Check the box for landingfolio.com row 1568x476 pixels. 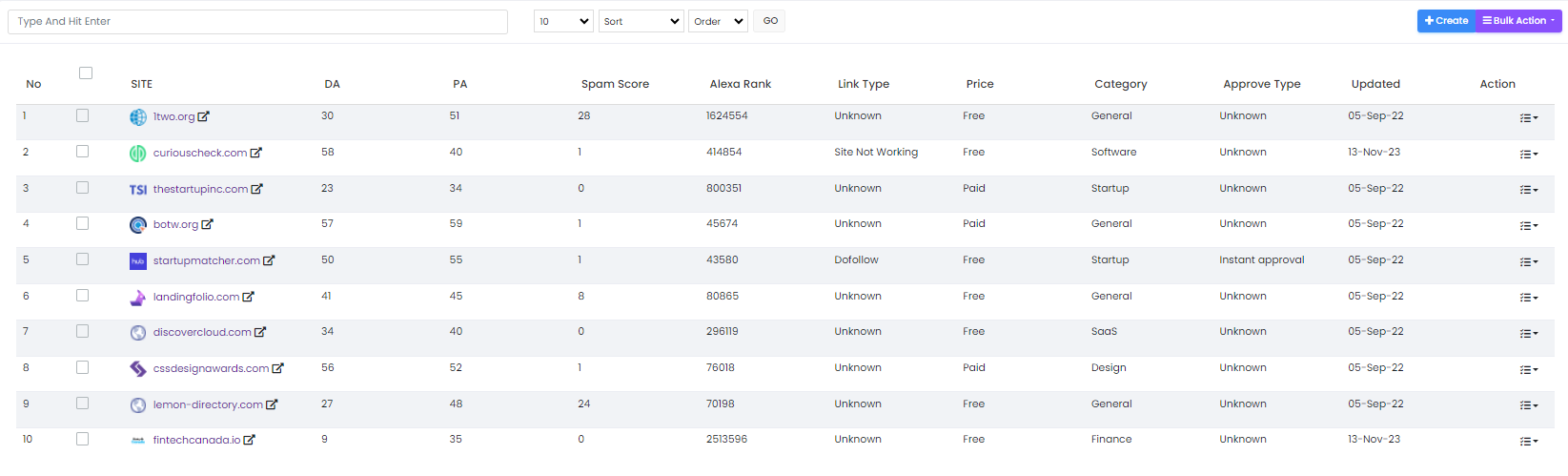[82, 296]
